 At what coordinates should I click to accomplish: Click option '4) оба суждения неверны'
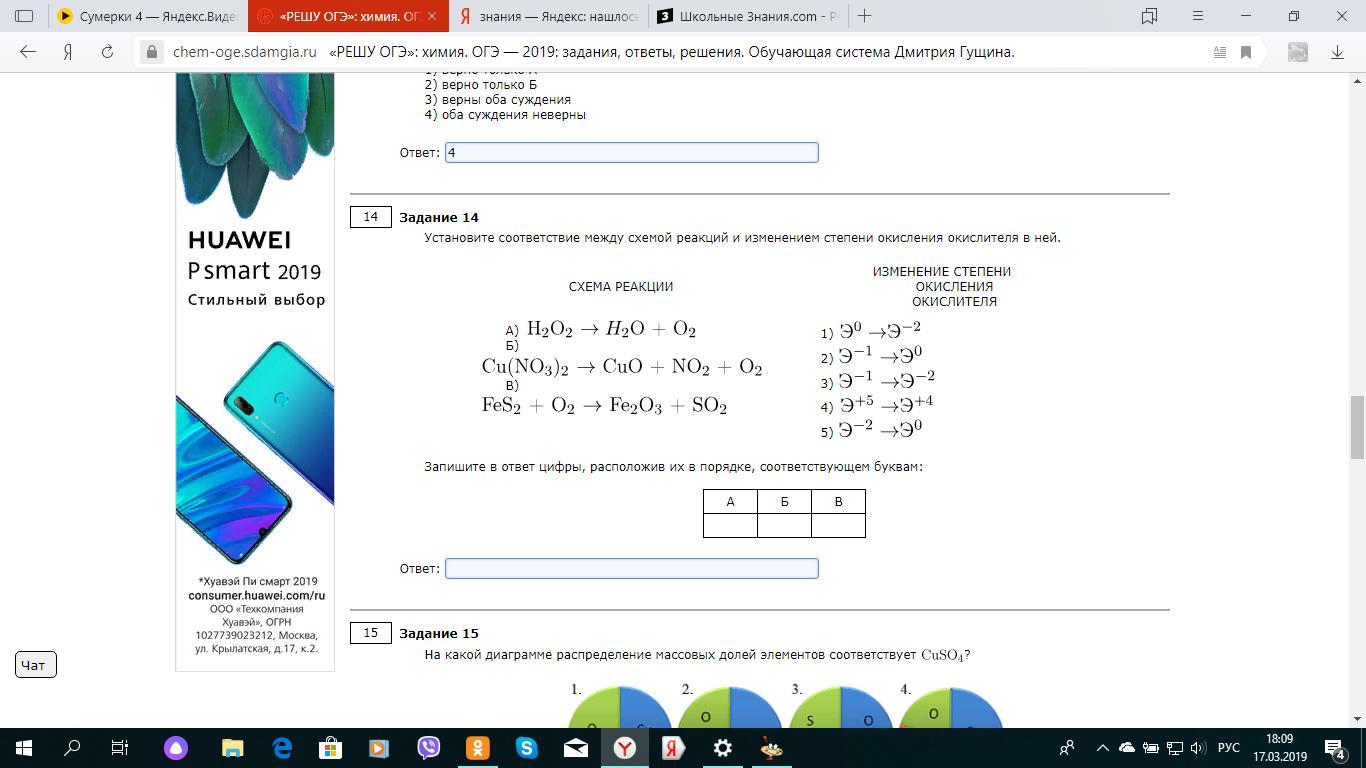(x=505, y=114)
